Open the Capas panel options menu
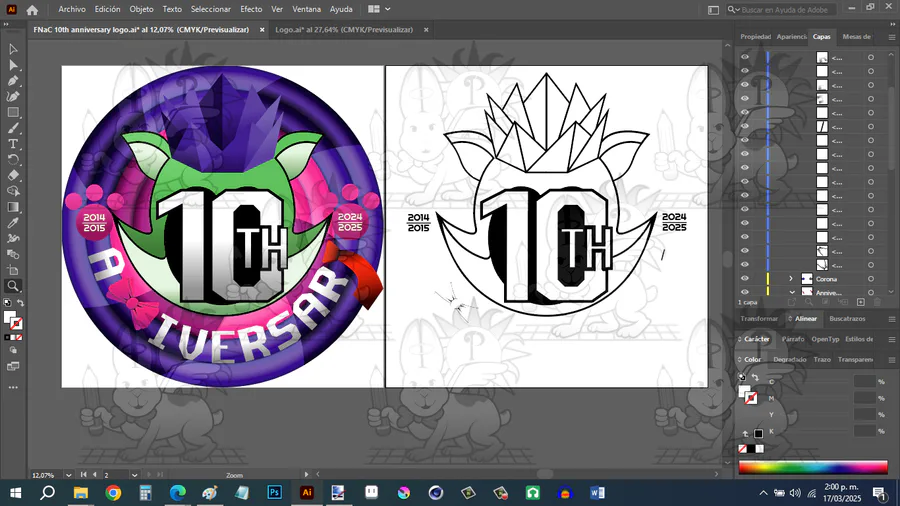Screen dimensions: 900x506 (891, 37)
